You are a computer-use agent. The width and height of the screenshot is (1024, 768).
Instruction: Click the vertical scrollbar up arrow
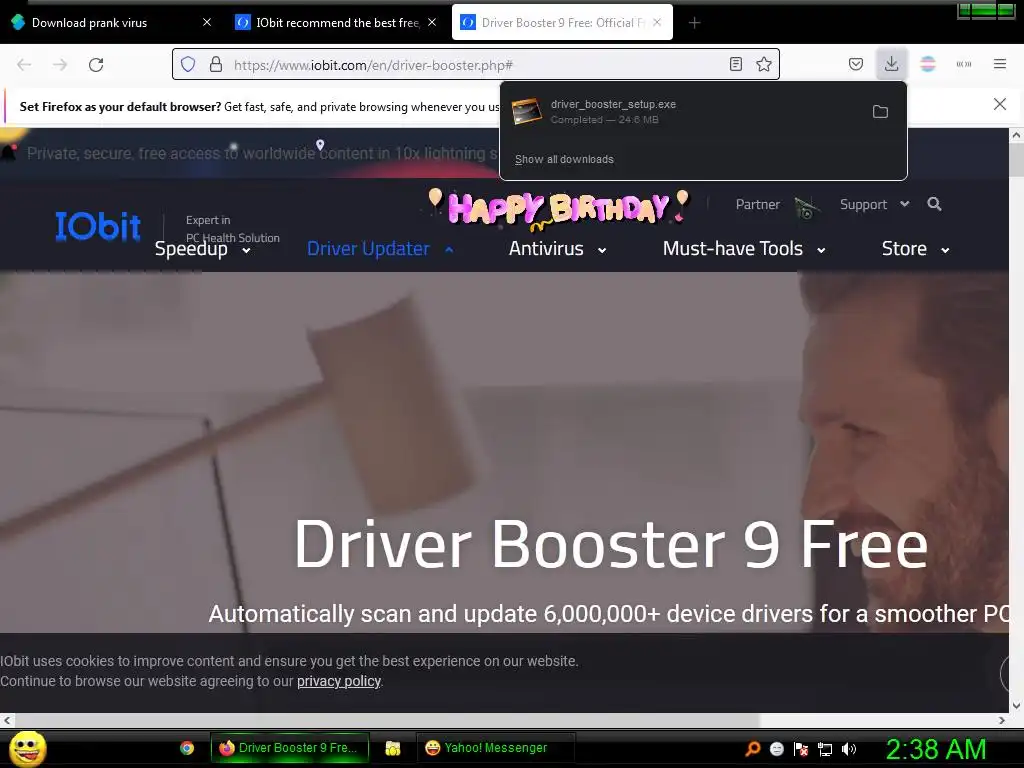click(x=1016, y=135)
